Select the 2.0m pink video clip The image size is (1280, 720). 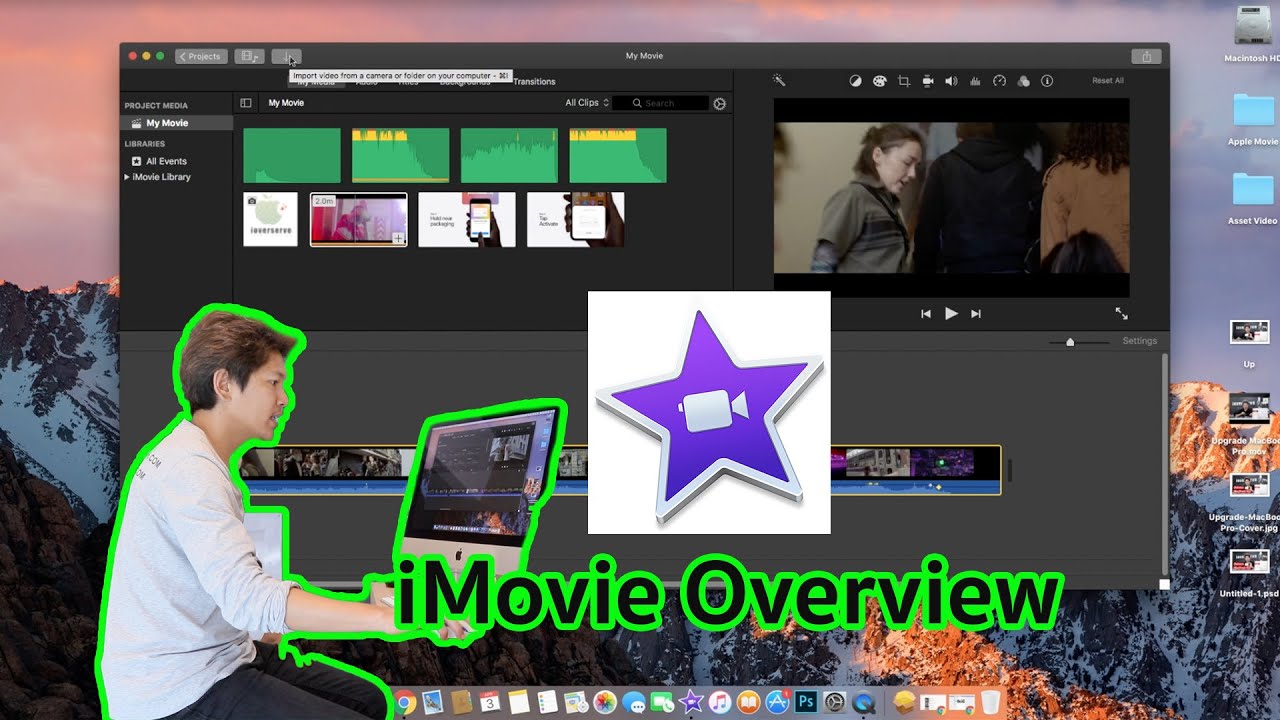point(359,219)
